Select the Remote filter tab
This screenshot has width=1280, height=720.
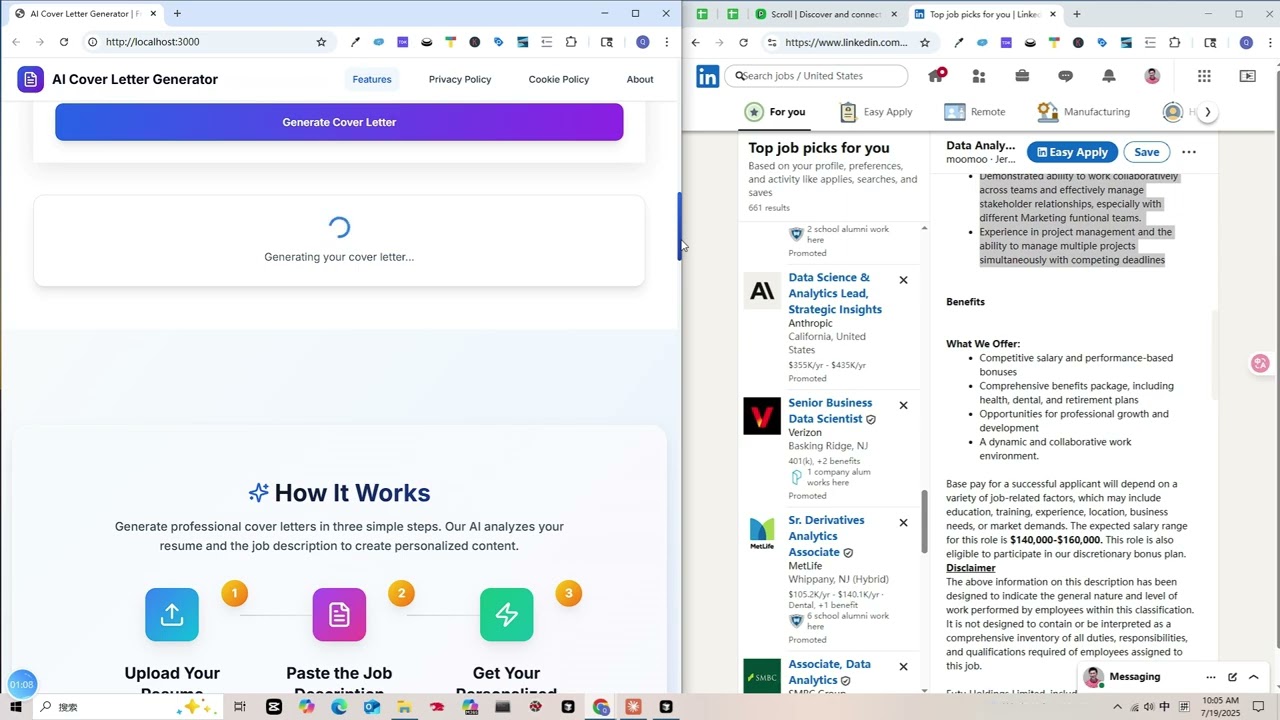[975, 112]
